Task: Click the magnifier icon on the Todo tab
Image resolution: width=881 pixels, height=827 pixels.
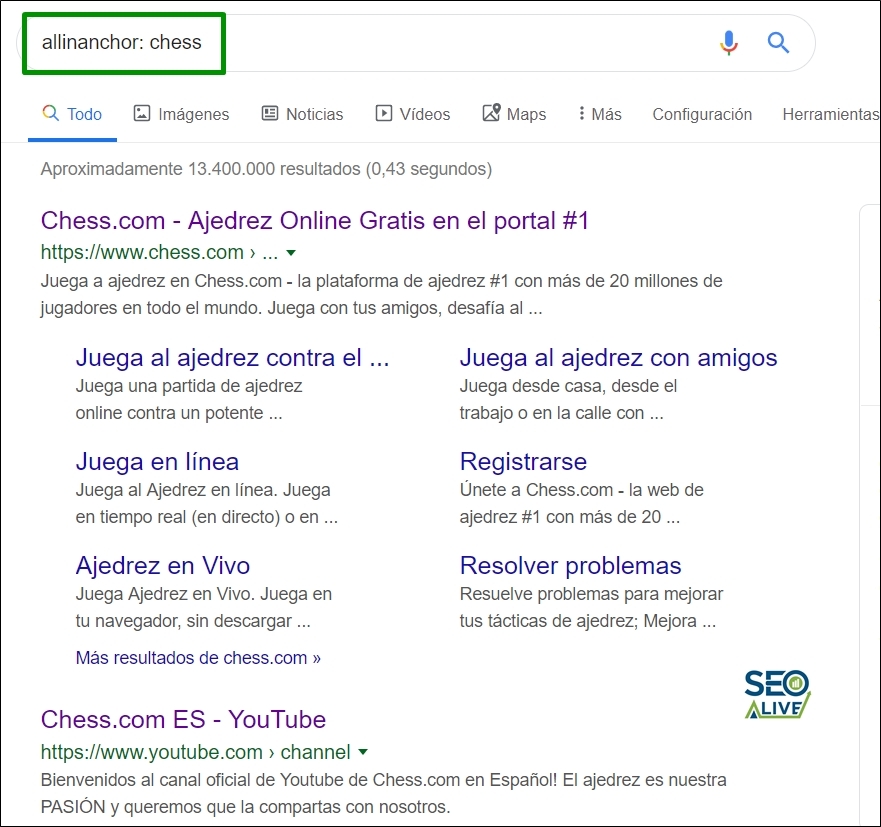Action: click(49, 114)
